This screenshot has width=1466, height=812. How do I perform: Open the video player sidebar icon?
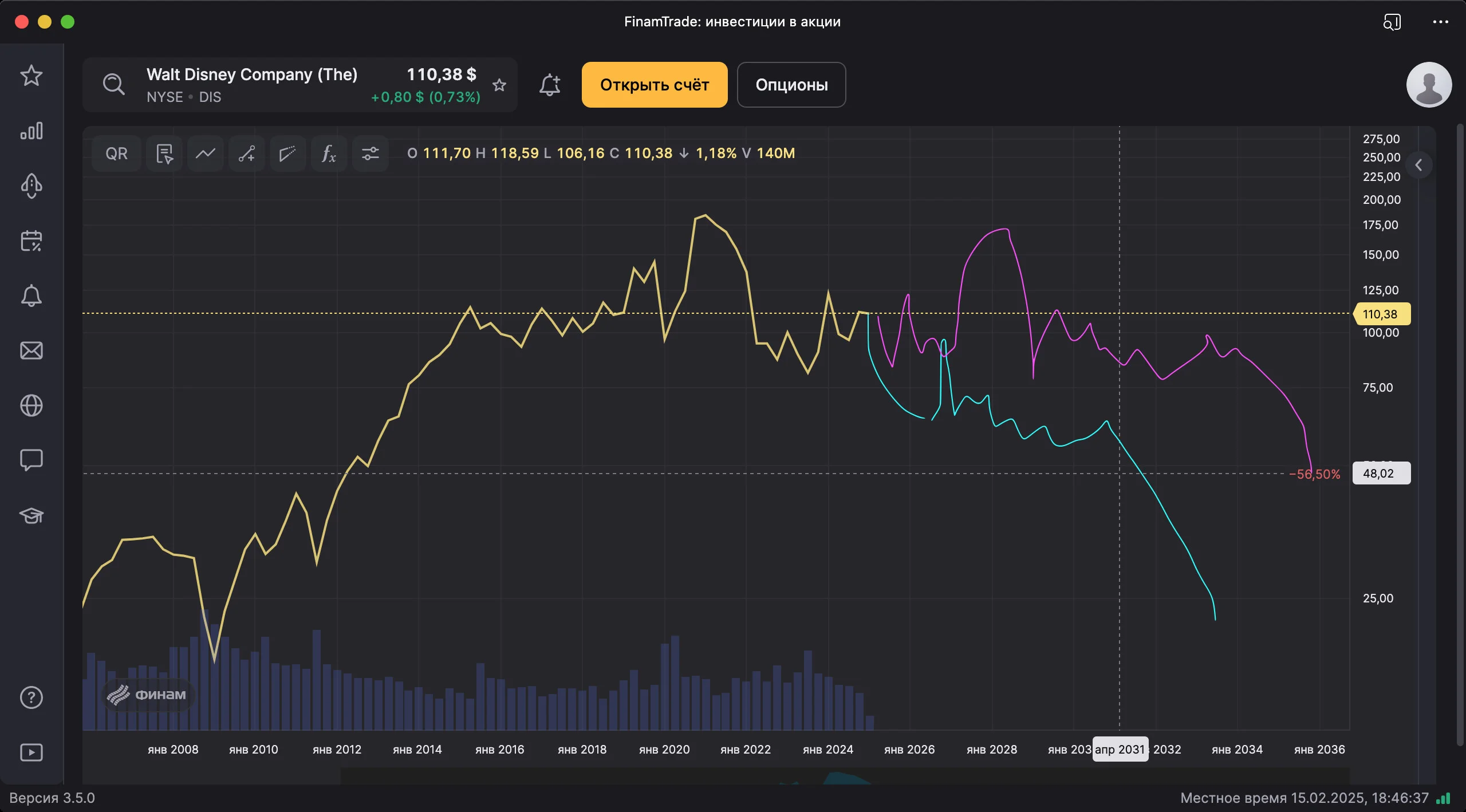31,752
